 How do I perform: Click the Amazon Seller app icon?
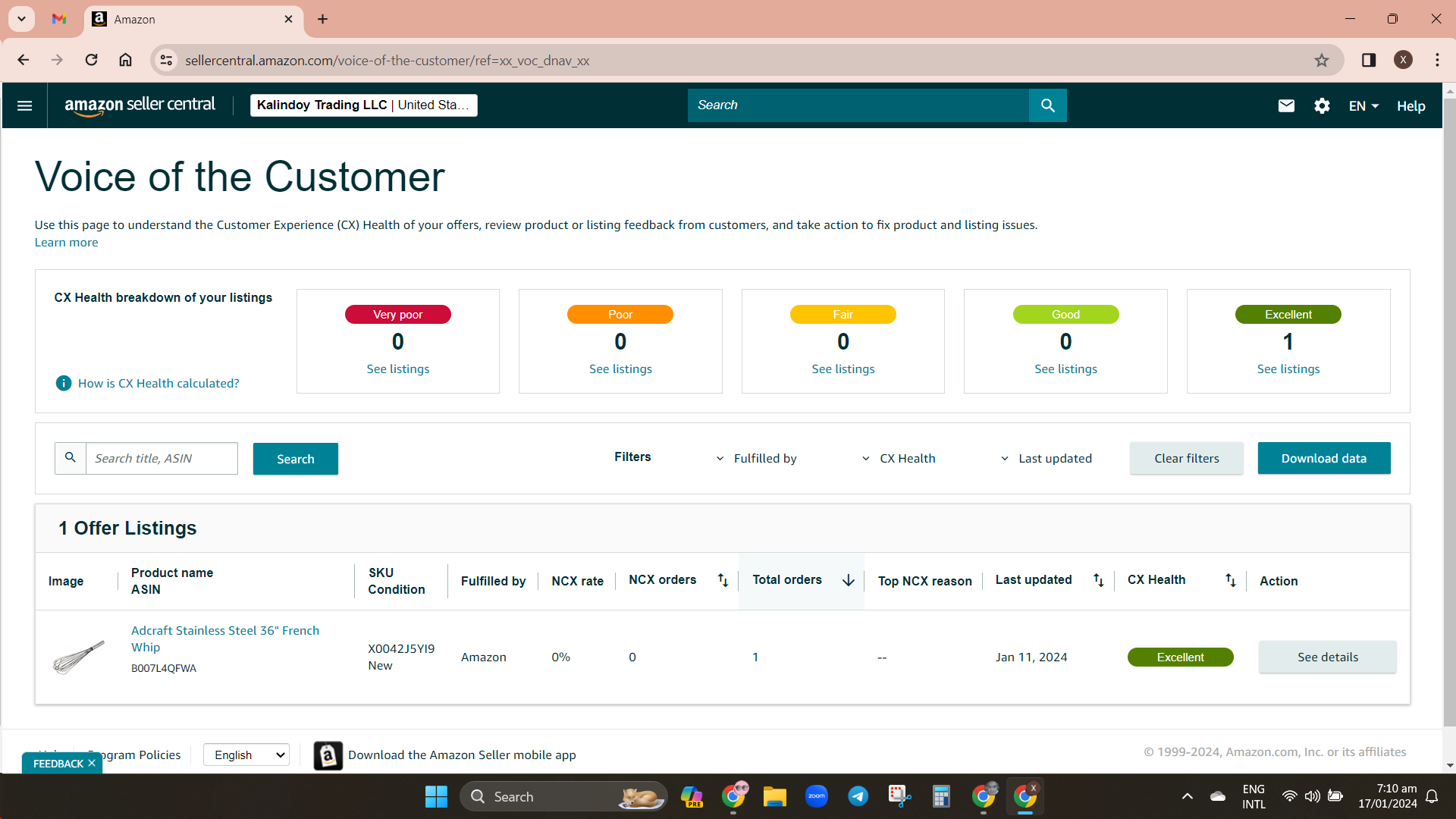coord(328,755)
